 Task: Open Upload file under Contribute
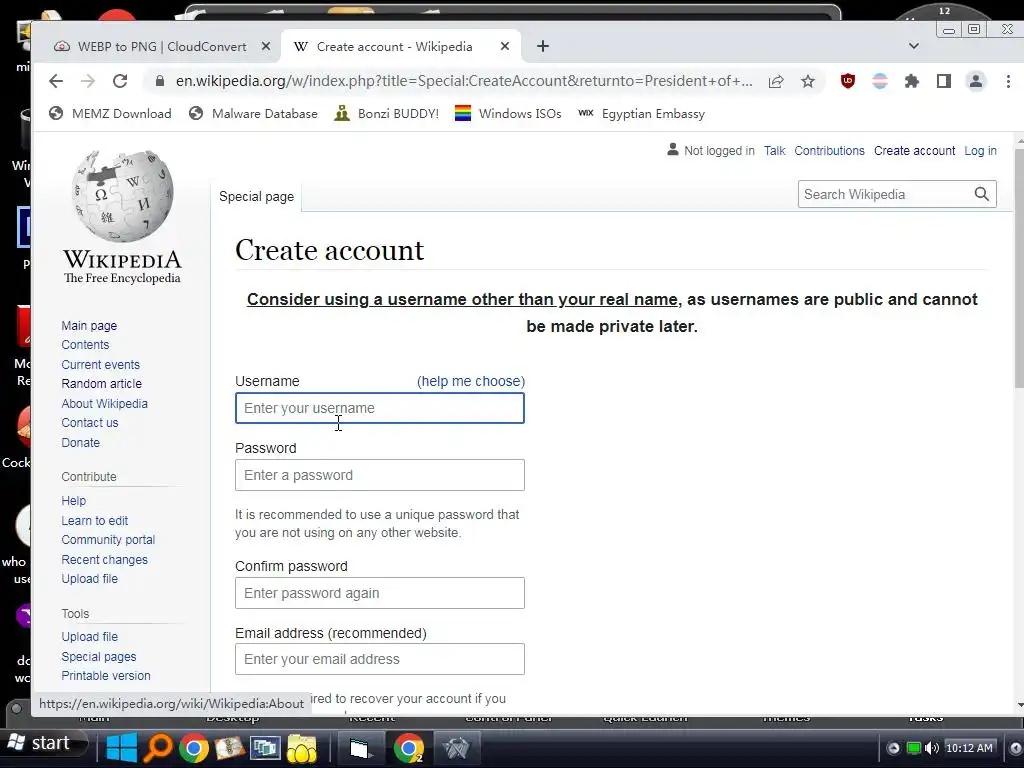click(x=89, y=579)
